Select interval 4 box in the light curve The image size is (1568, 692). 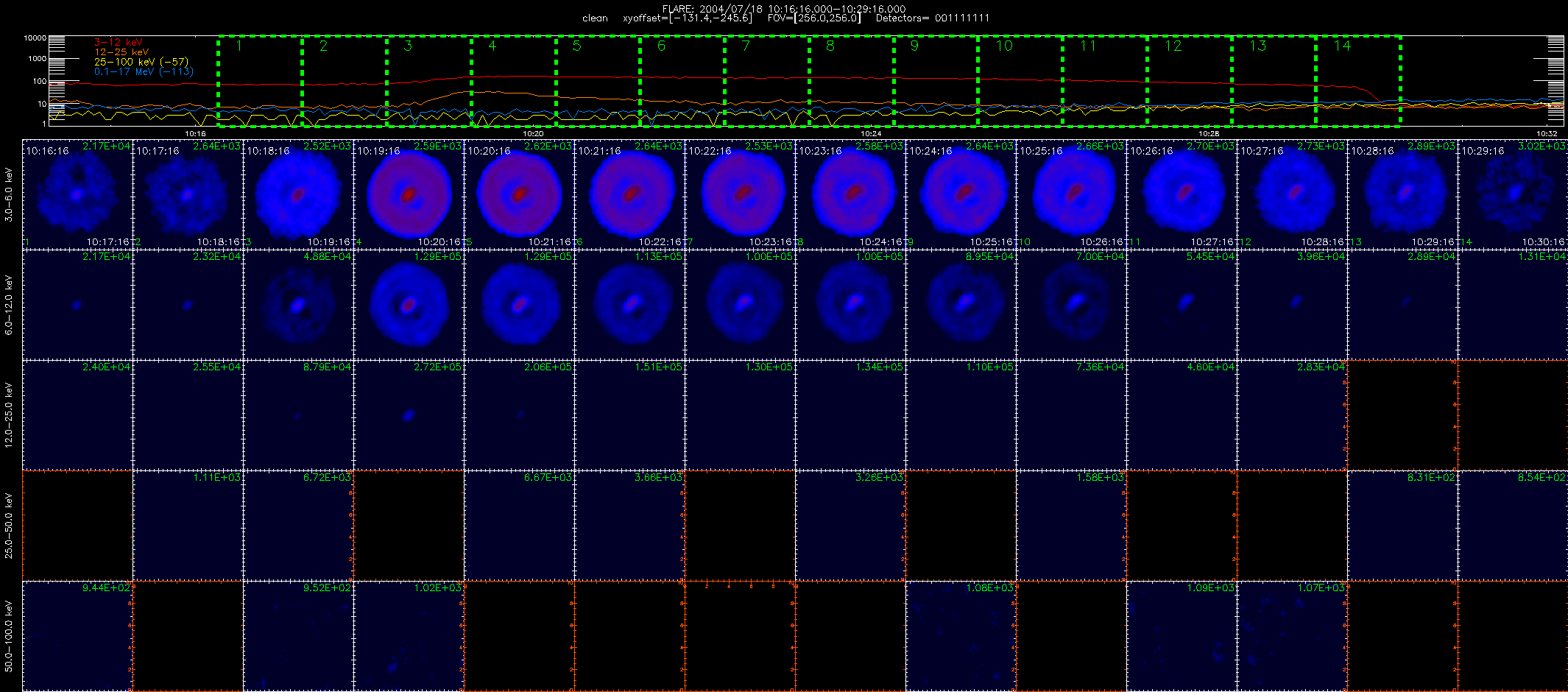(514, 81)
